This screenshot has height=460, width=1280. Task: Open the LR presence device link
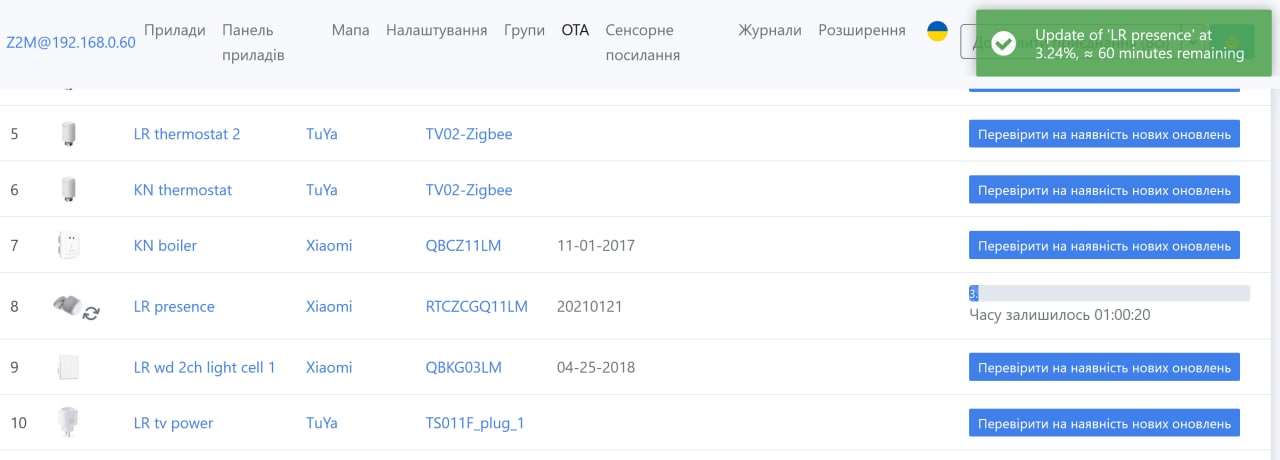pos(174,306)
